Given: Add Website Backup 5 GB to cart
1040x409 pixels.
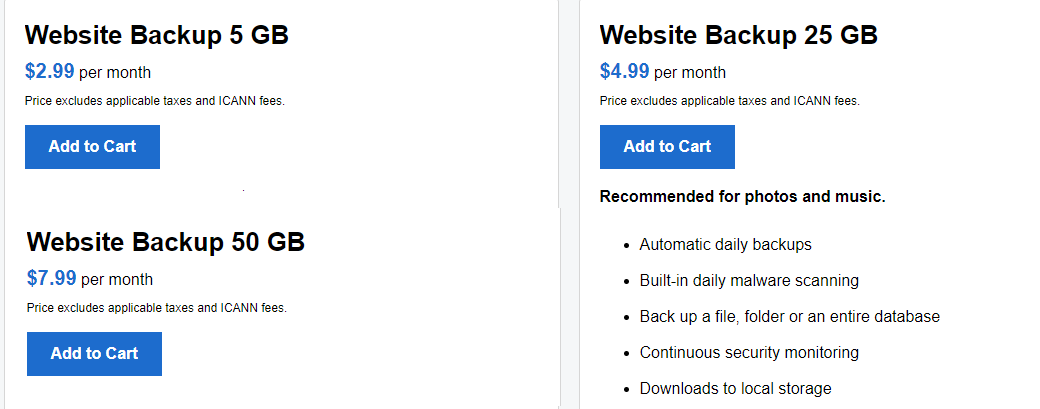Looking at the screenshot, I should tap(92, 146).
